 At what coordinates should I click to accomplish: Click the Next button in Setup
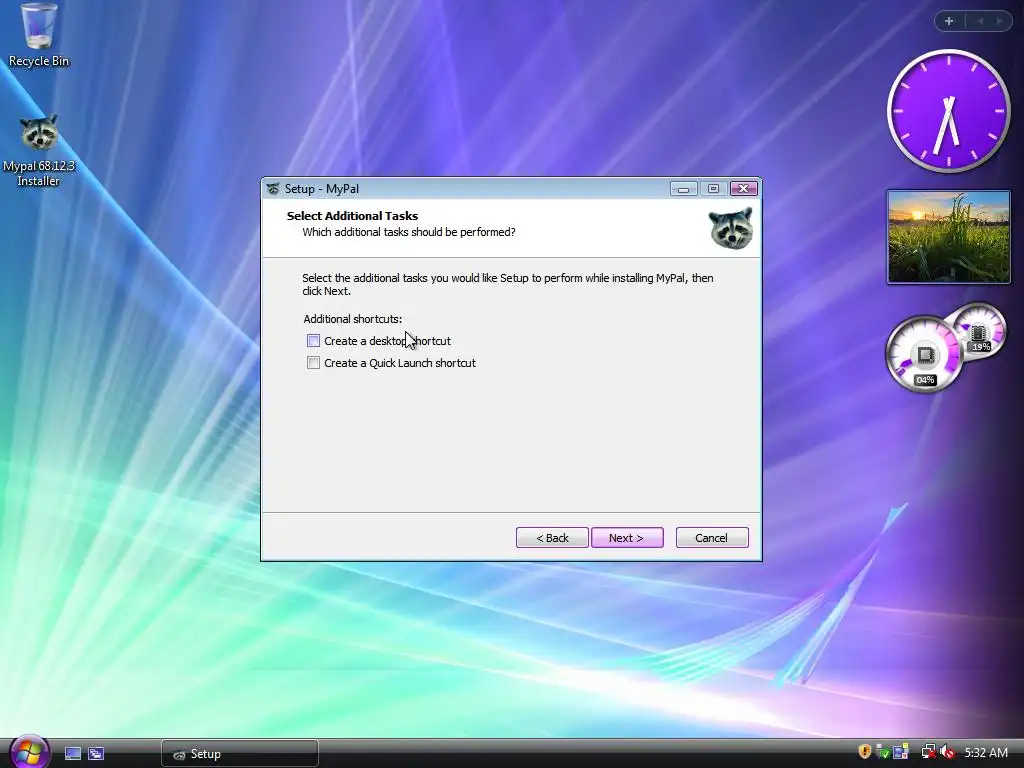627,537
